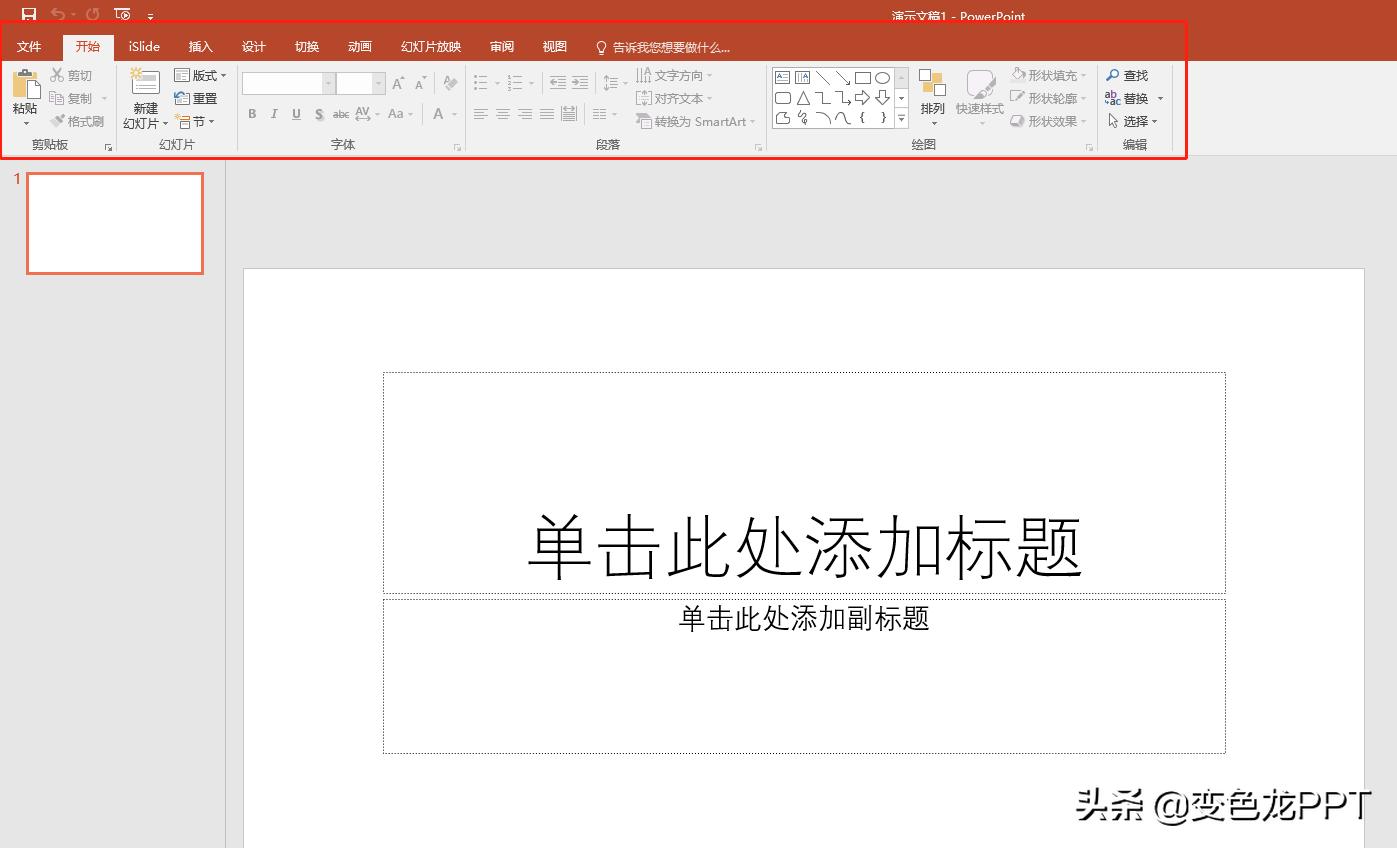Toggle bold formatting in the Font group
This screenshot has width=1397, height=848.
pyautogui.click(x=252, y=114)
